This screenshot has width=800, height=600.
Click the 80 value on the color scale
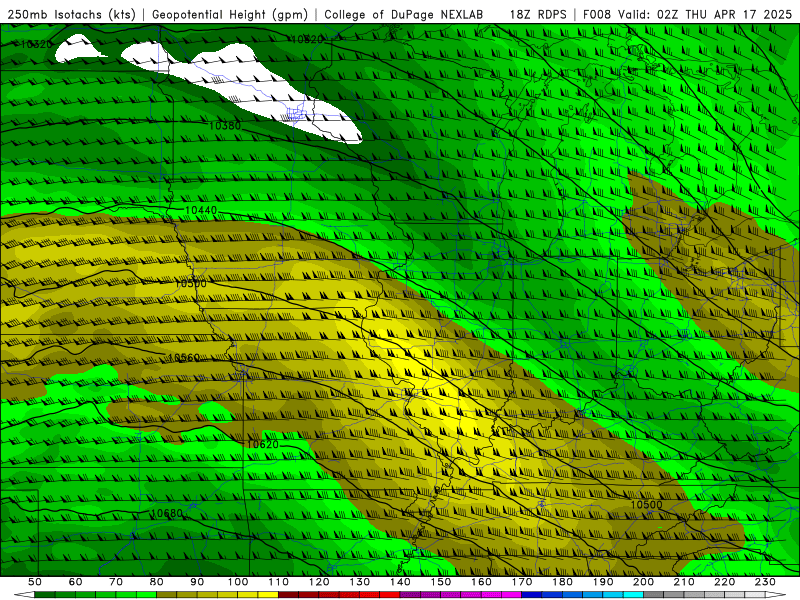click(x=156, y=582)
